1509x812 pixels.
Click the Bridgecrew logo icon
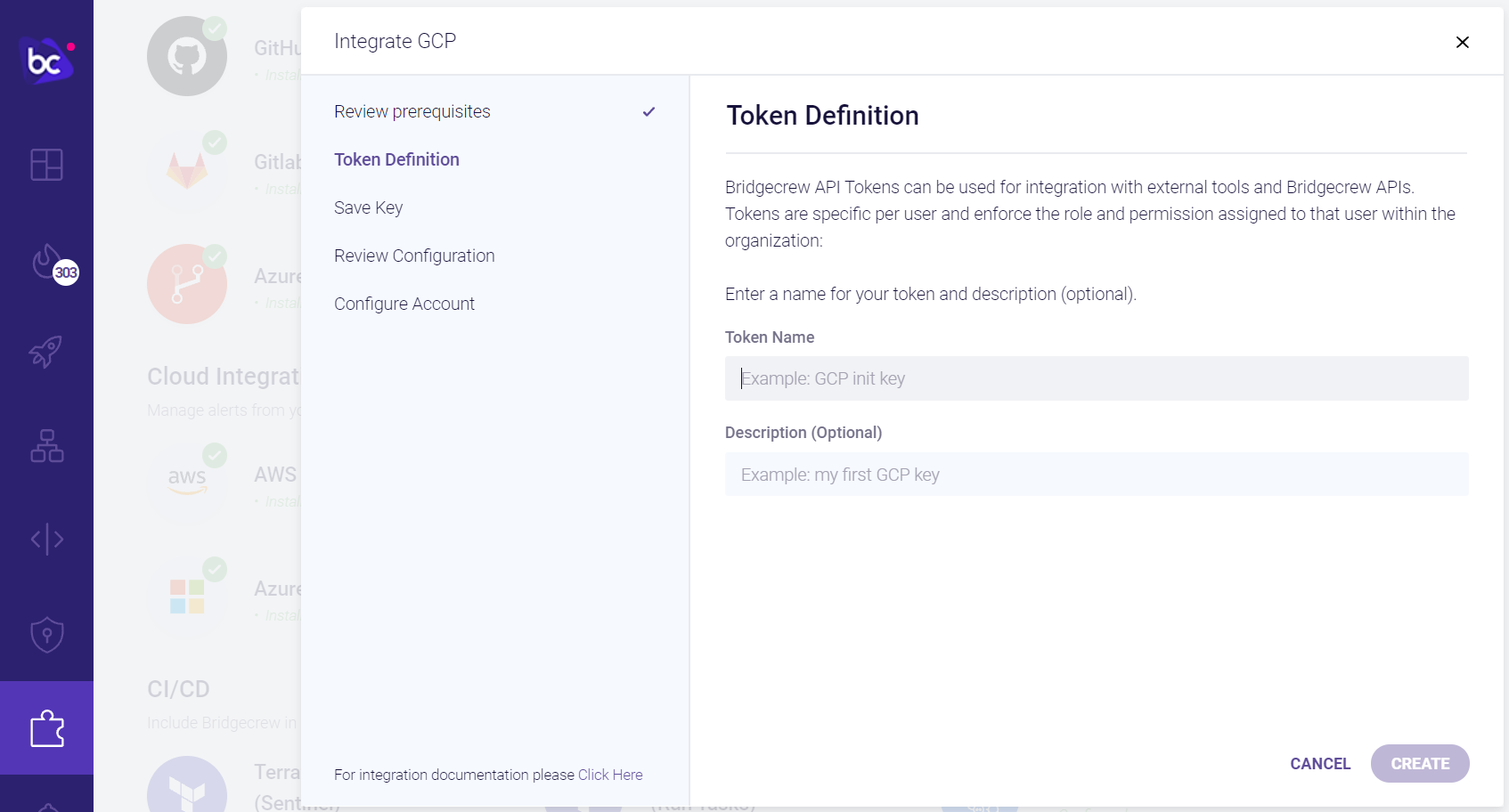[46, 61]
